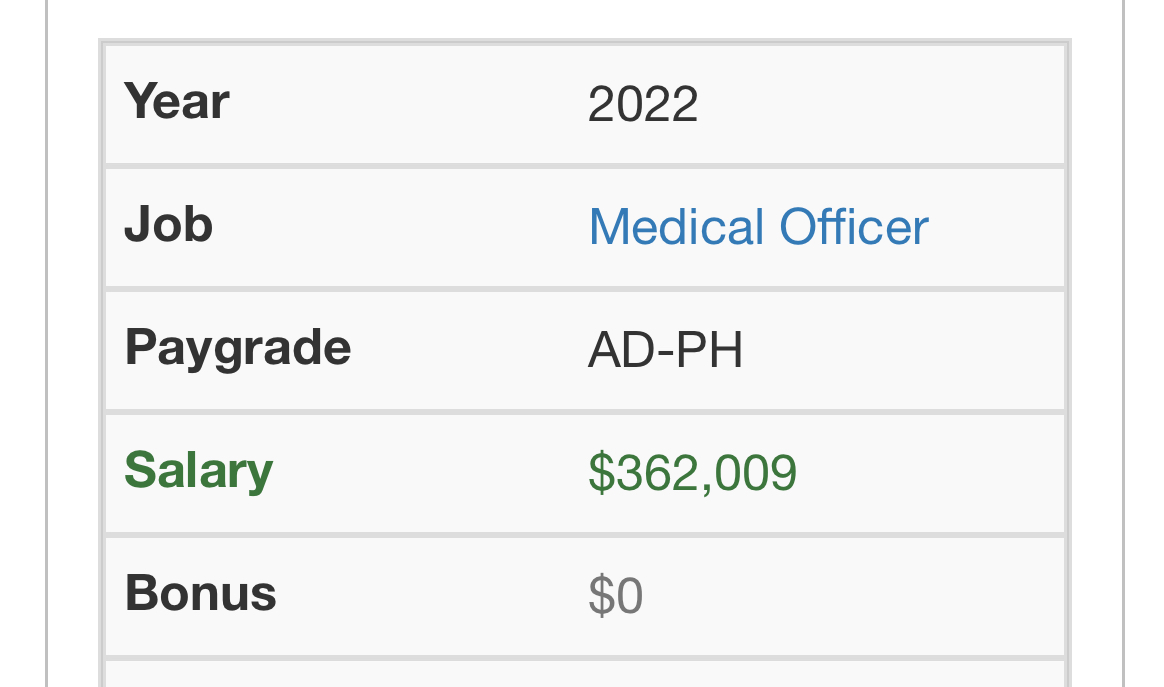Click empty space right of Medical Officer link
1164x687 pixels.
coord(1000,227)
